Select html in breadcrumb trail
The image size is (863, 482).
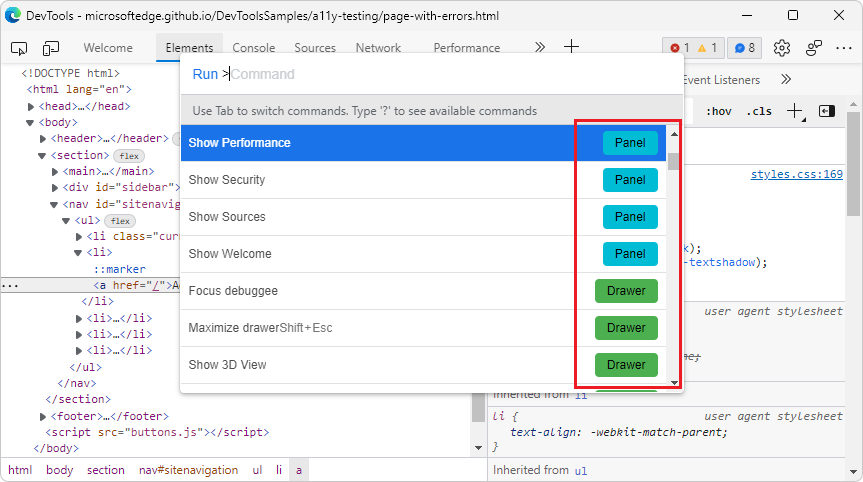point(20,470)
